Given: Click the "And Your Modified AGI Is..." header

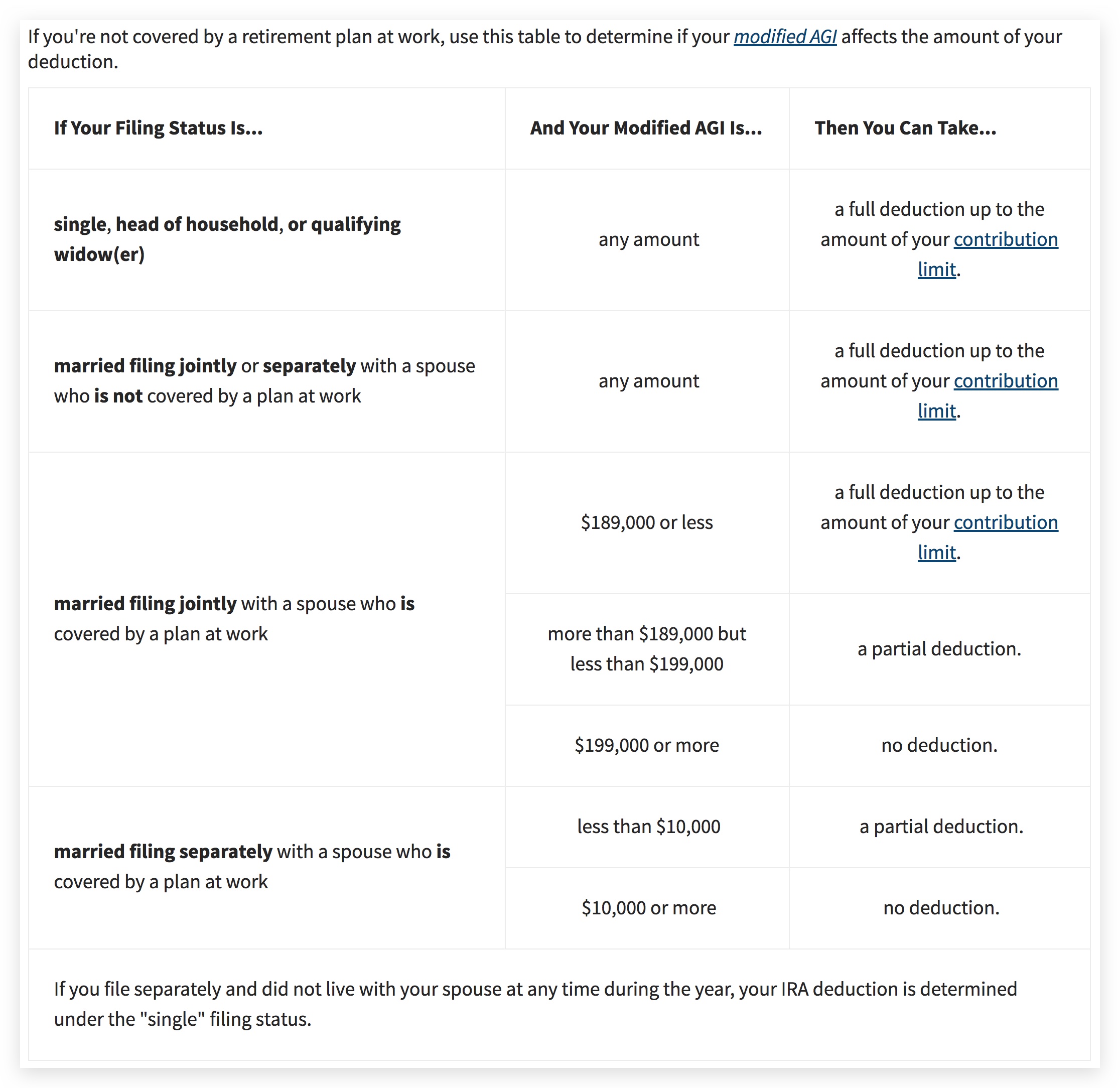Looking at the screenshot, I should pyautogui.click(x=646, y=128).
